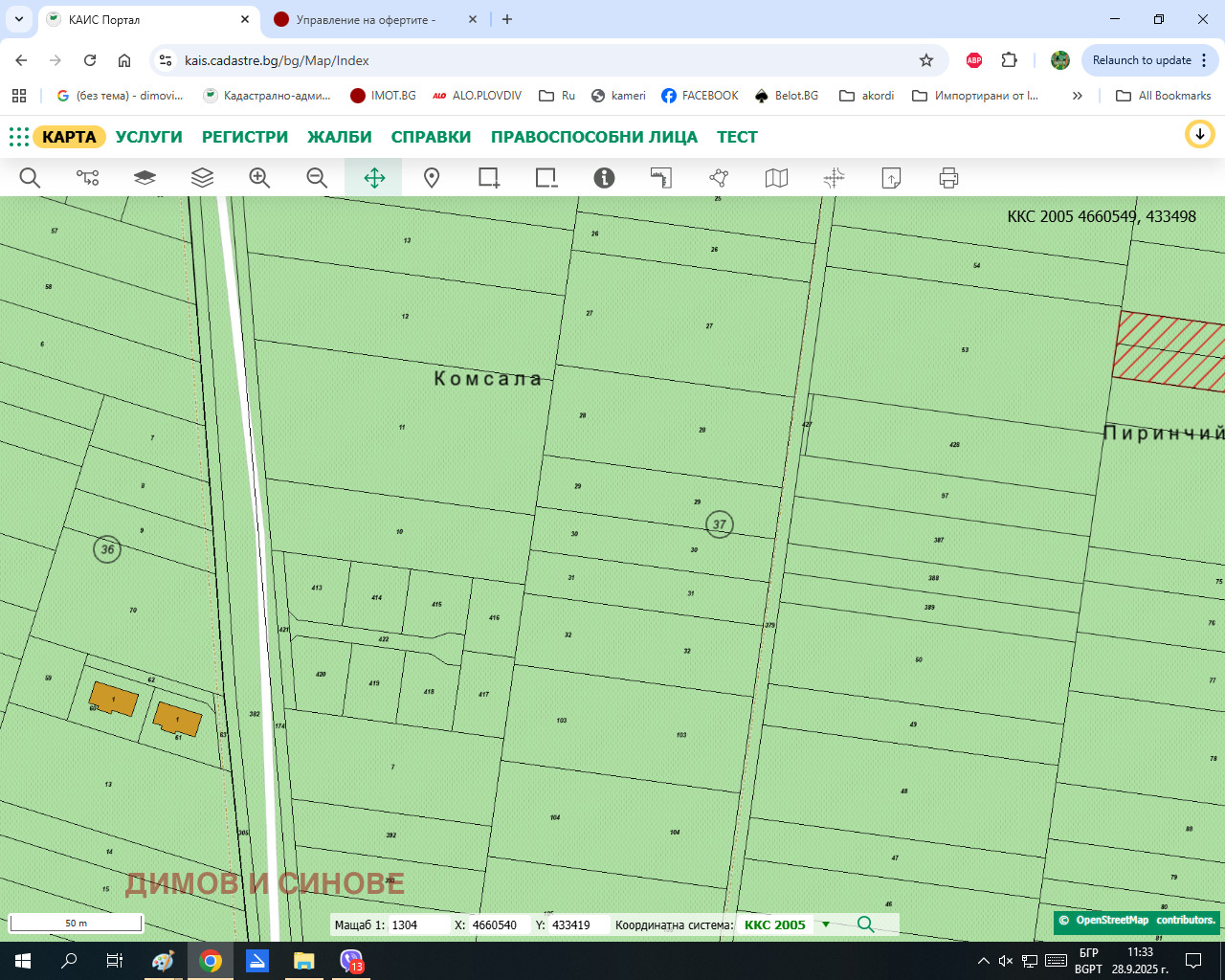This screenshot has width=1225, height=980.
Task: Click the Relaunch to update button
Action: coord(1142,60)
